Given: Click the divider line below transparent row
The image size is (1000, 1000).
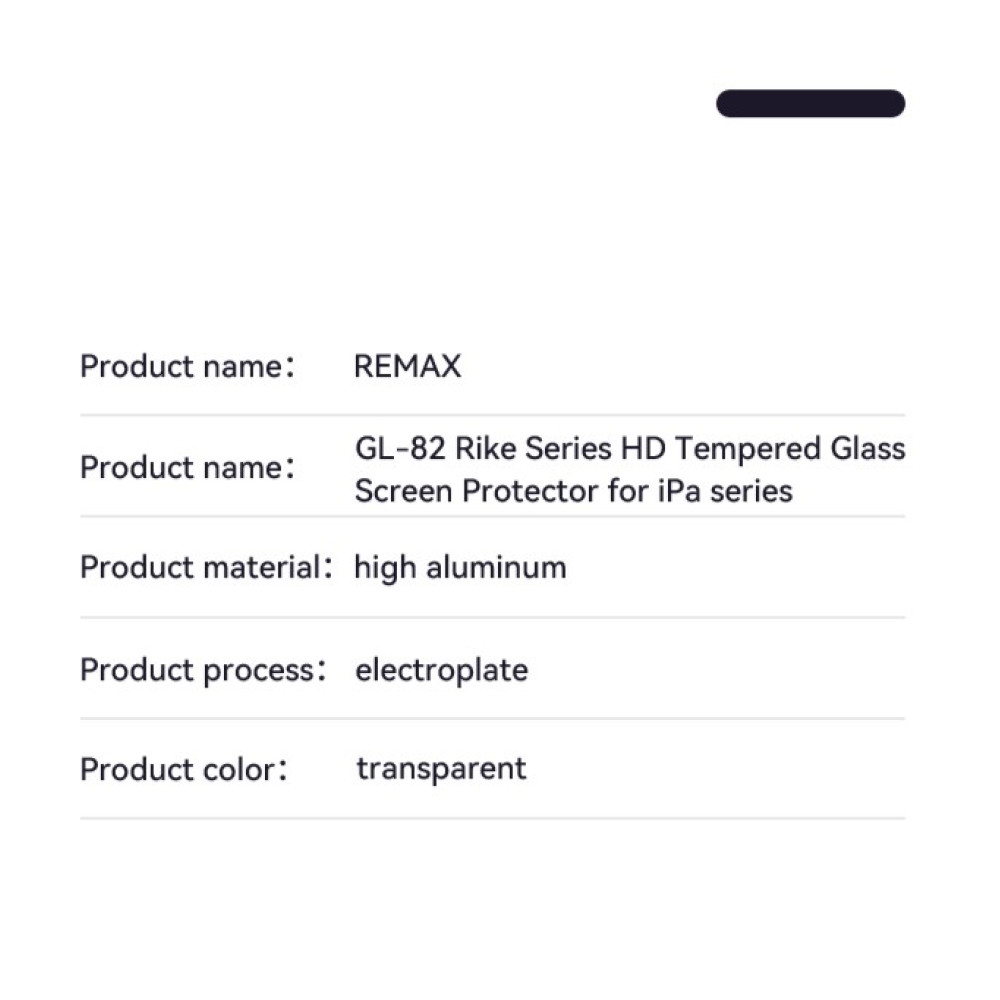Looking at the screenshot, I should [x=492, y=819].
